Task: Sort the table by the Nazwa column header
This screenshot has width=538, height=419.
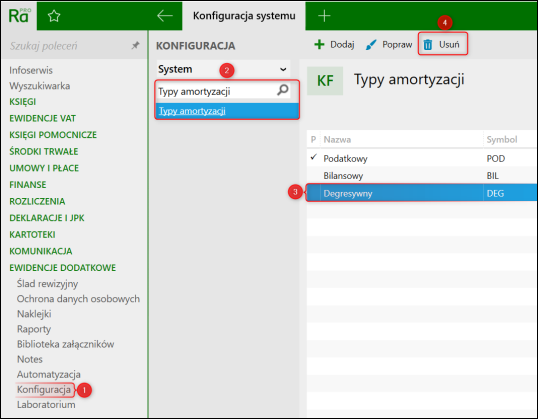Action: pyautogui.click(x=337, y=140)
